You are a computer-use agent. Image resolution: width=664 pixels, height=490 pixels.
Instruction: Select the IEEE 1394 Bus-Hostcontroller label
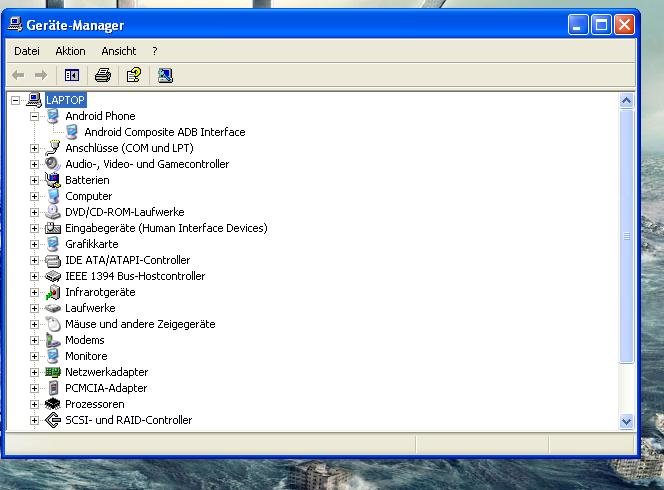tap(135, 276)
